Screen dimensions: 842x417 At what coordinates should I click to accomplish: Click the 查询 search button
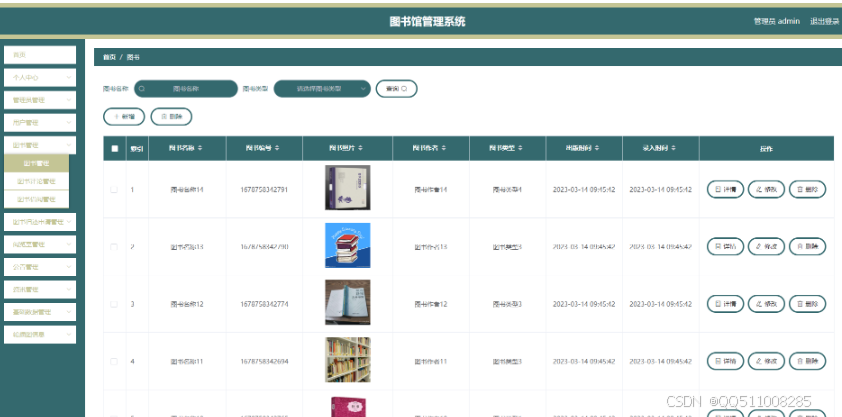pos(396,89)
